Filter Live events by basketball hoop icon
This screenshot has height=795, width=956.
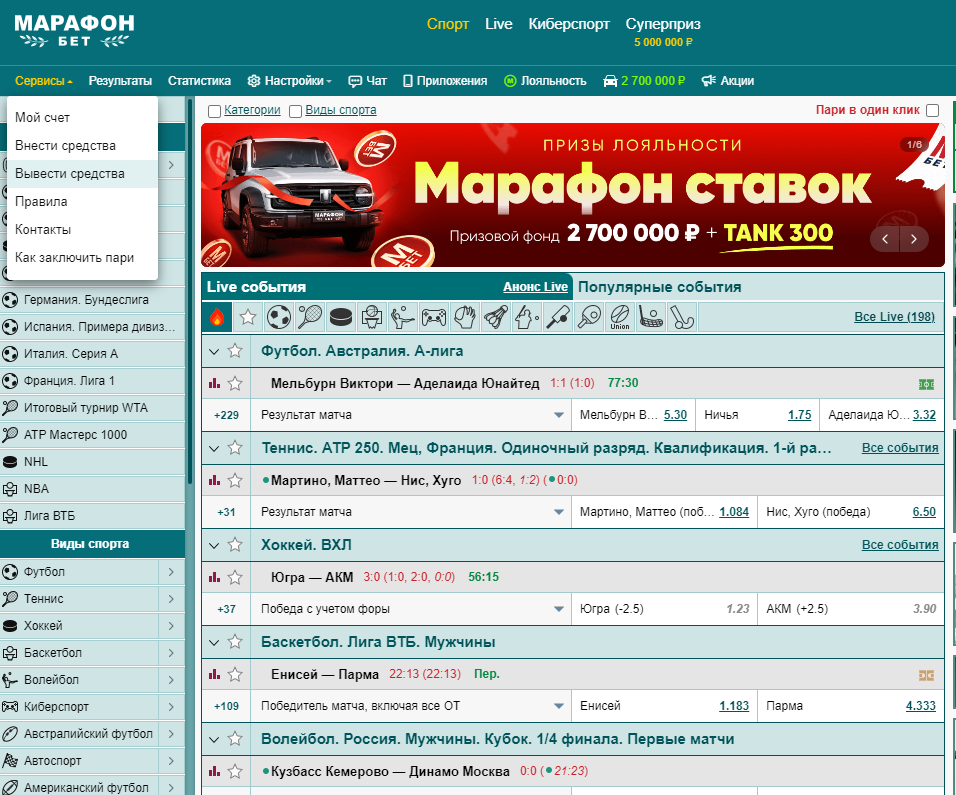point(372,317)
